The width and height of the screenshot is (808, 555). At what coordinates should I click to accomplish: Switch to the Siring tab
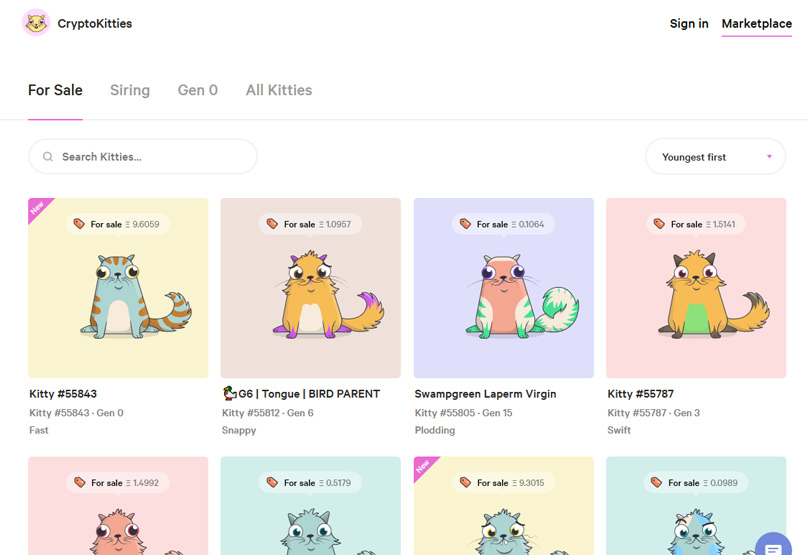click(x=130, y=90)
